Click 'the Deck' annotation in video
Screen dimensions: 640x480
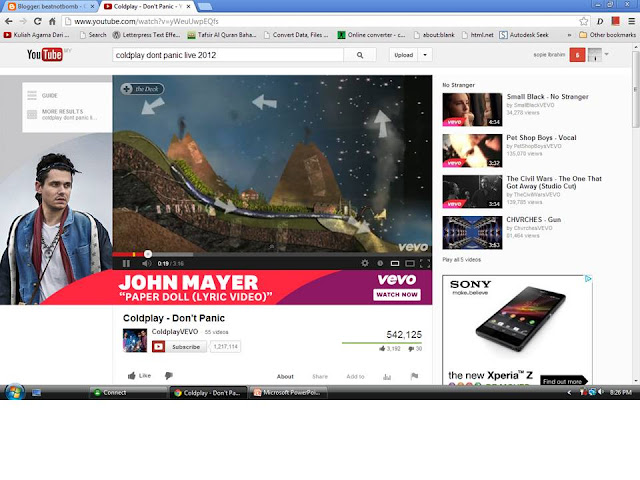pos(142,89)
